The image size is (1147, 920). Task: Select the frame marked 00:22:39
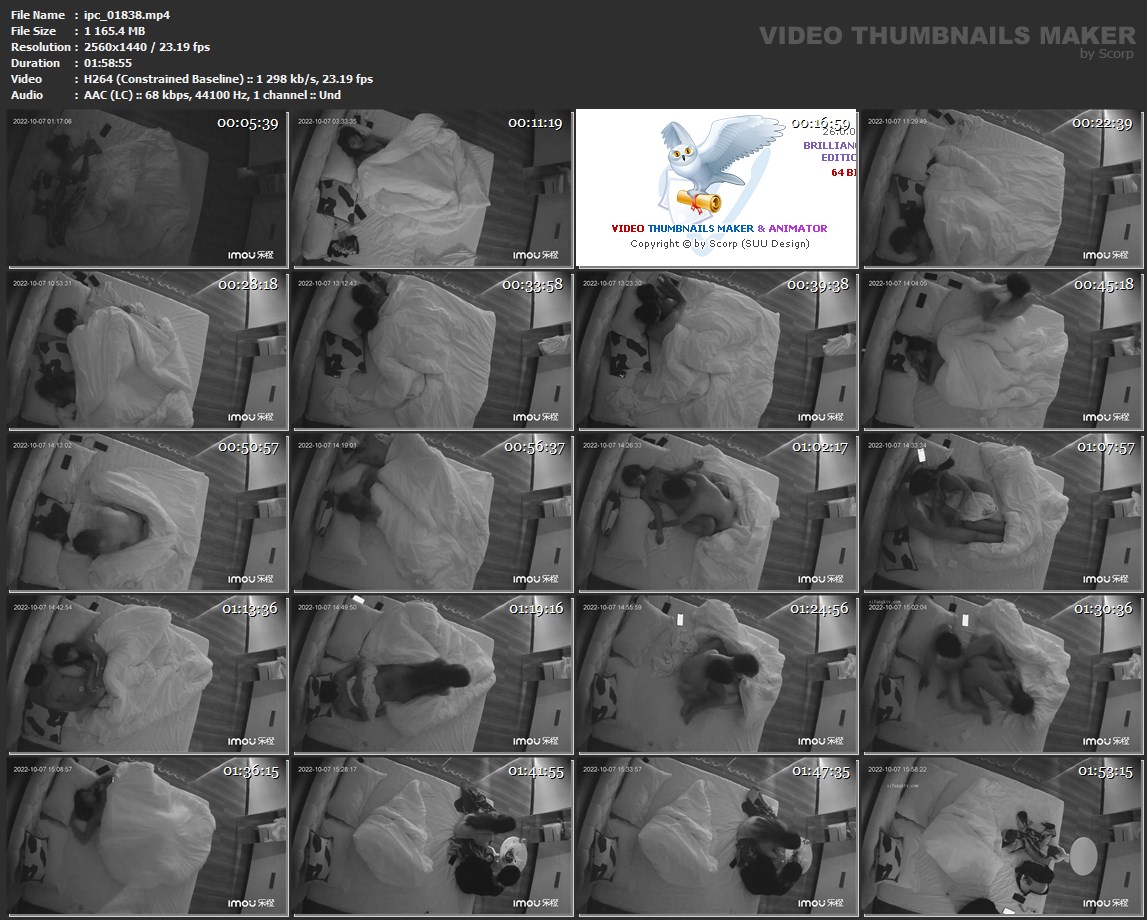[1000, 188]
